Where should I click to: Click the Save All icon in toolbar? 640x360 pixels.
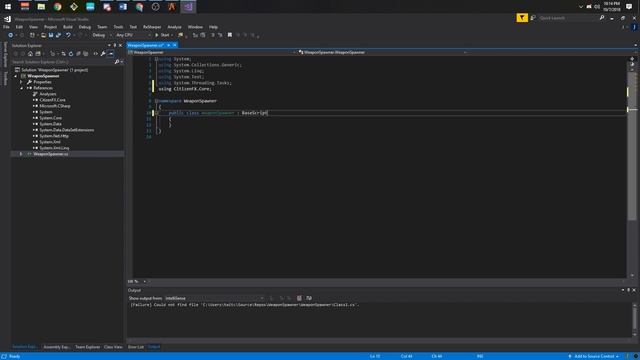click(x=58, y=36)
